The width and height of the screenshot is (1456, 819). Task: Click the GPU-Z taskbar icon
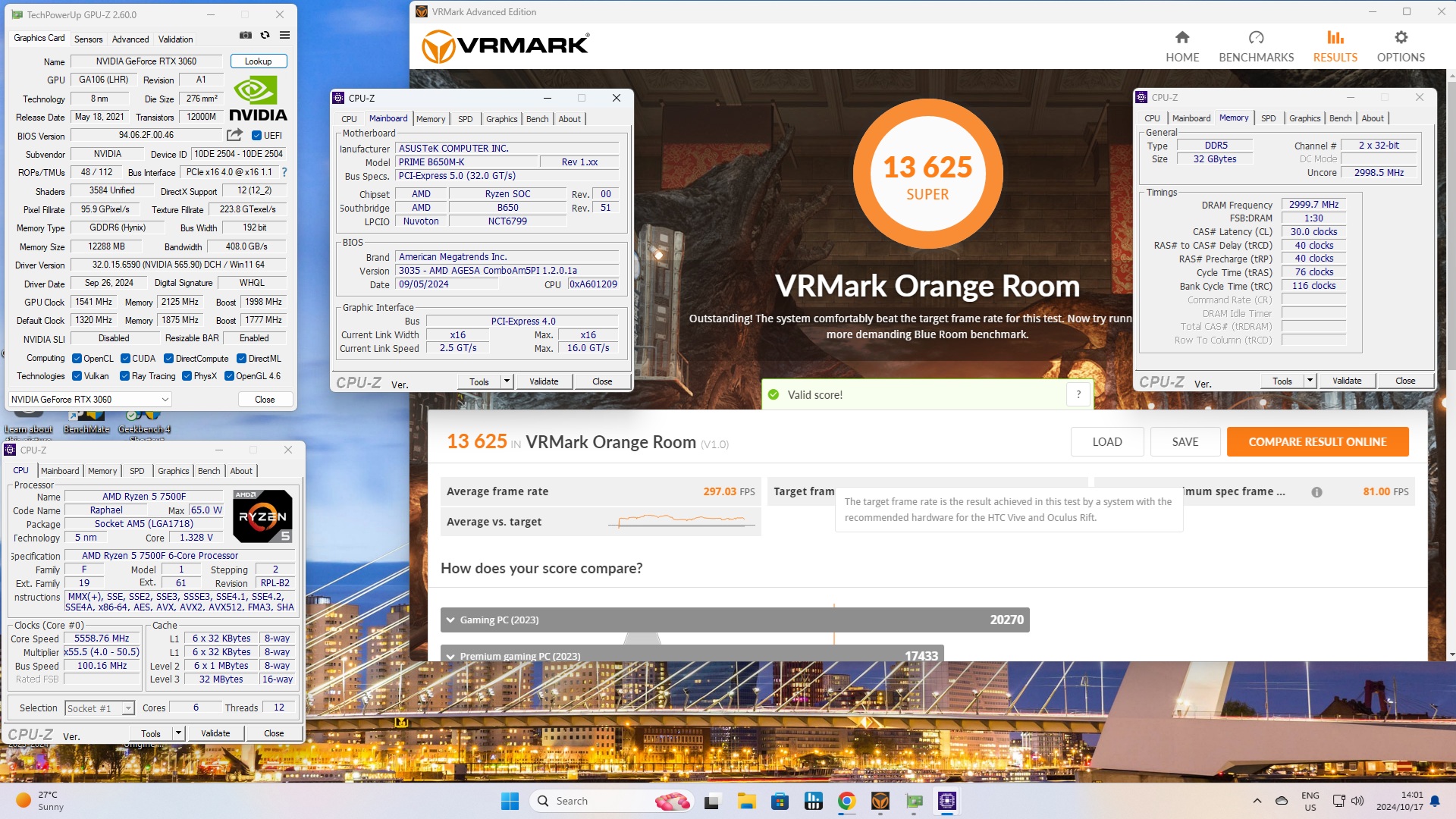coord(914,801)
